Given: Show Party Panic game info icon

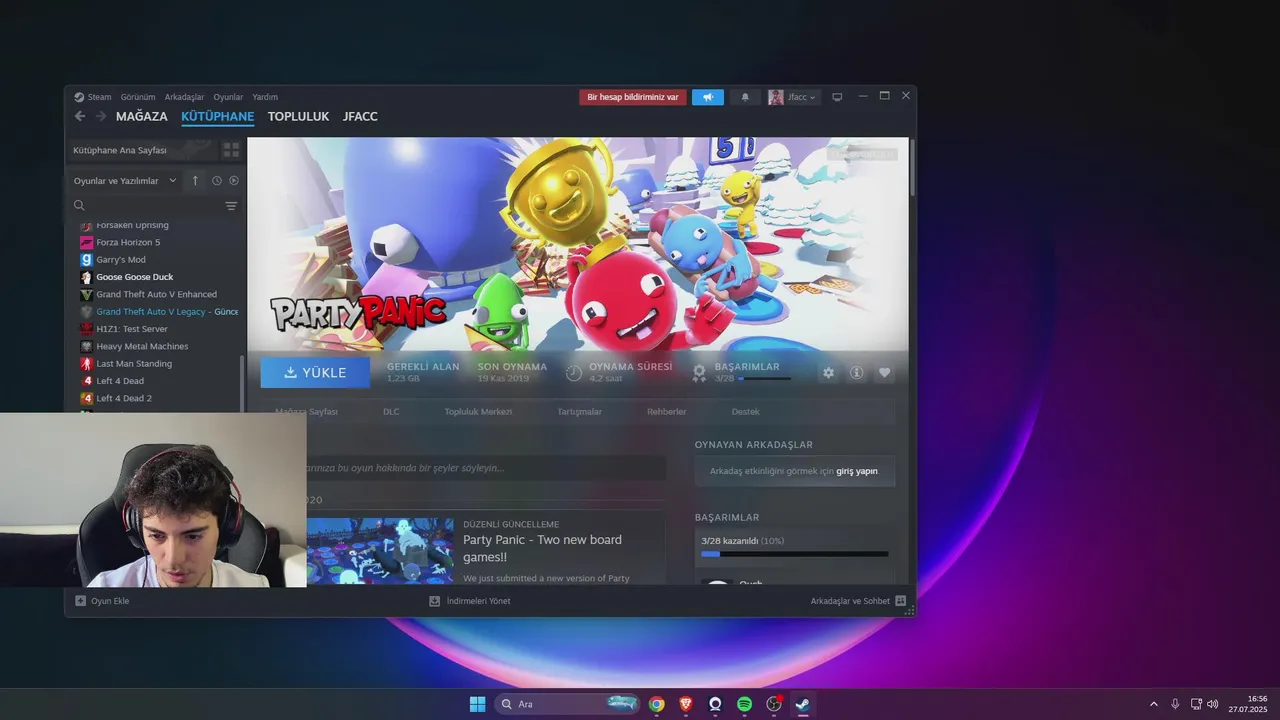Looking at the screenshot, I should click(x=856, y=372).
